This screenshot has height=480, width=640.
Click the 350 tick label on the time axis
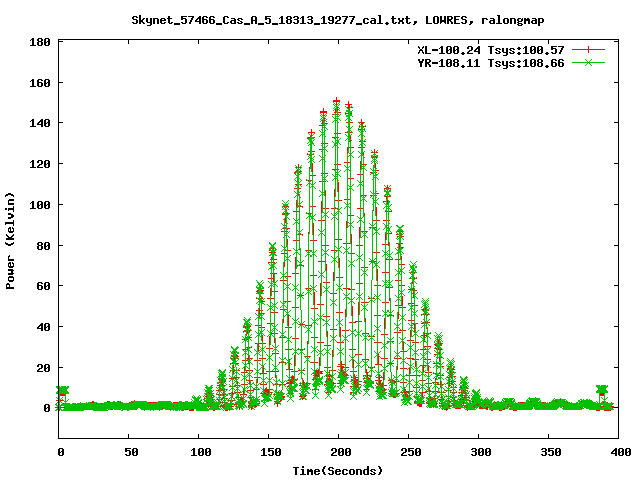click(x=551, y=452)
